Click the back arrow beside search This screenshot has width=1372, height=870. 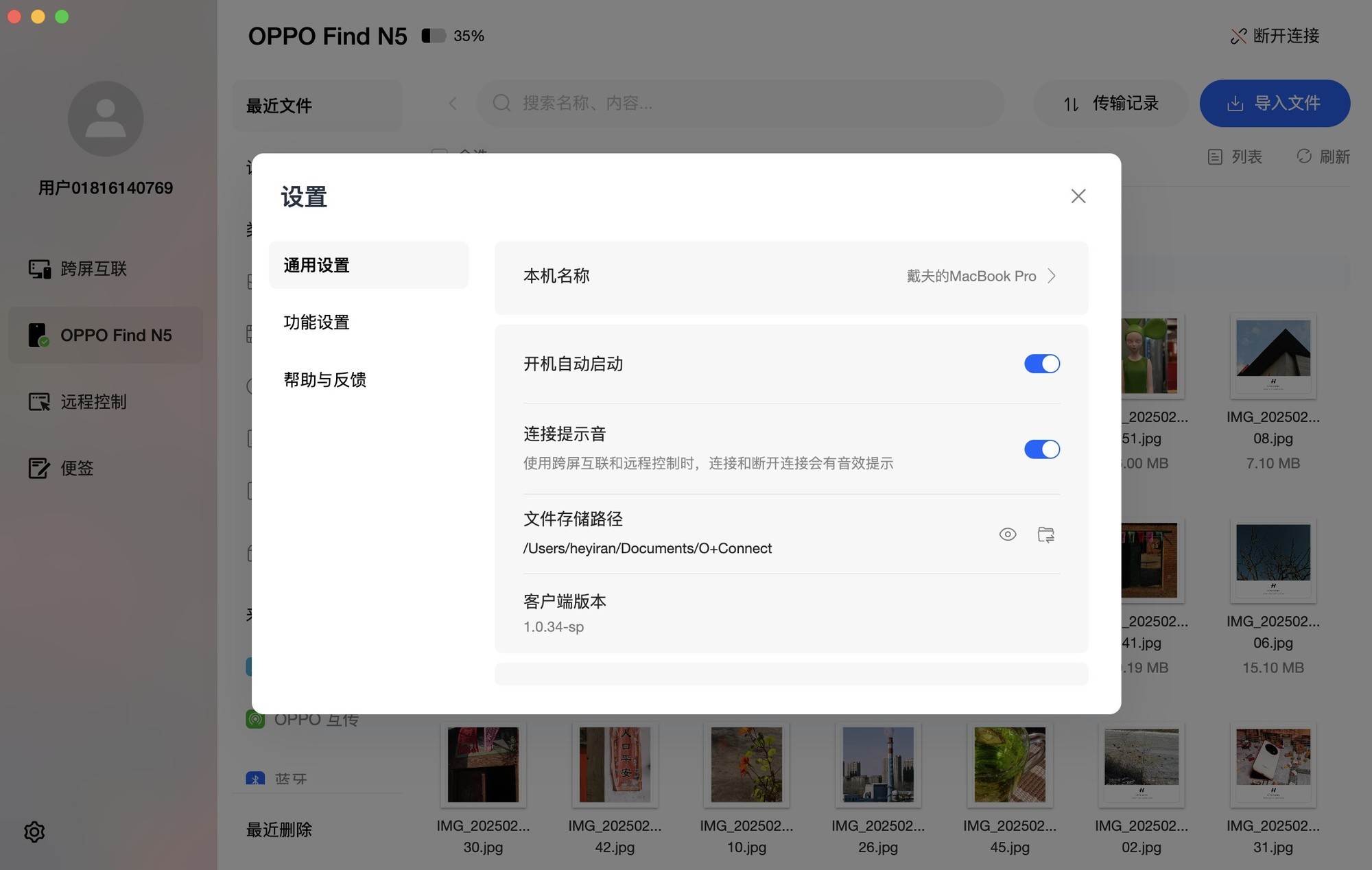point(453,103)
